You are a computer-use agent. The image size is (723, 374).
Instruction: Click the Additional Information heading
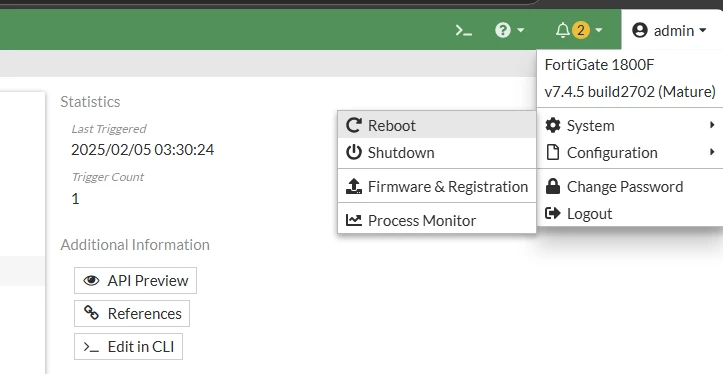pos(135,244)
